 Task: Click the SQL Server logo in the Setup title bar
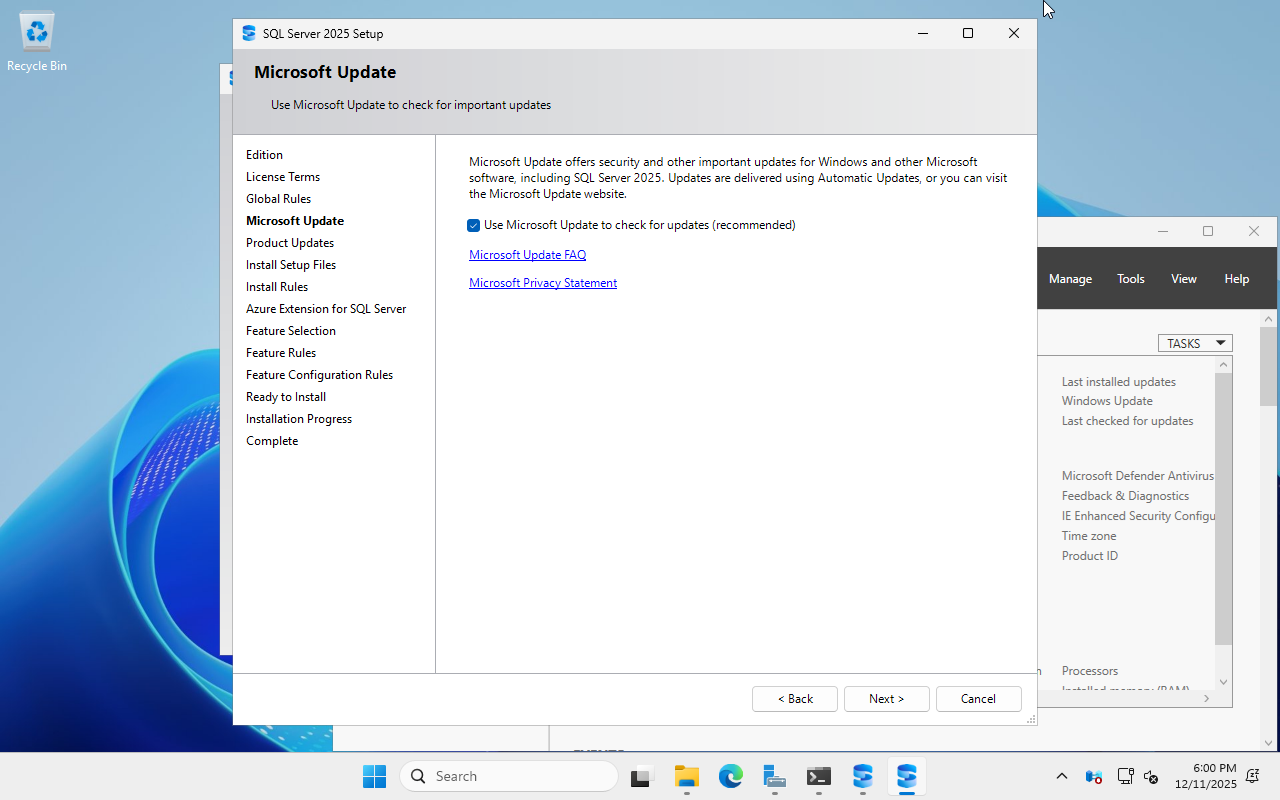(247, 33)
